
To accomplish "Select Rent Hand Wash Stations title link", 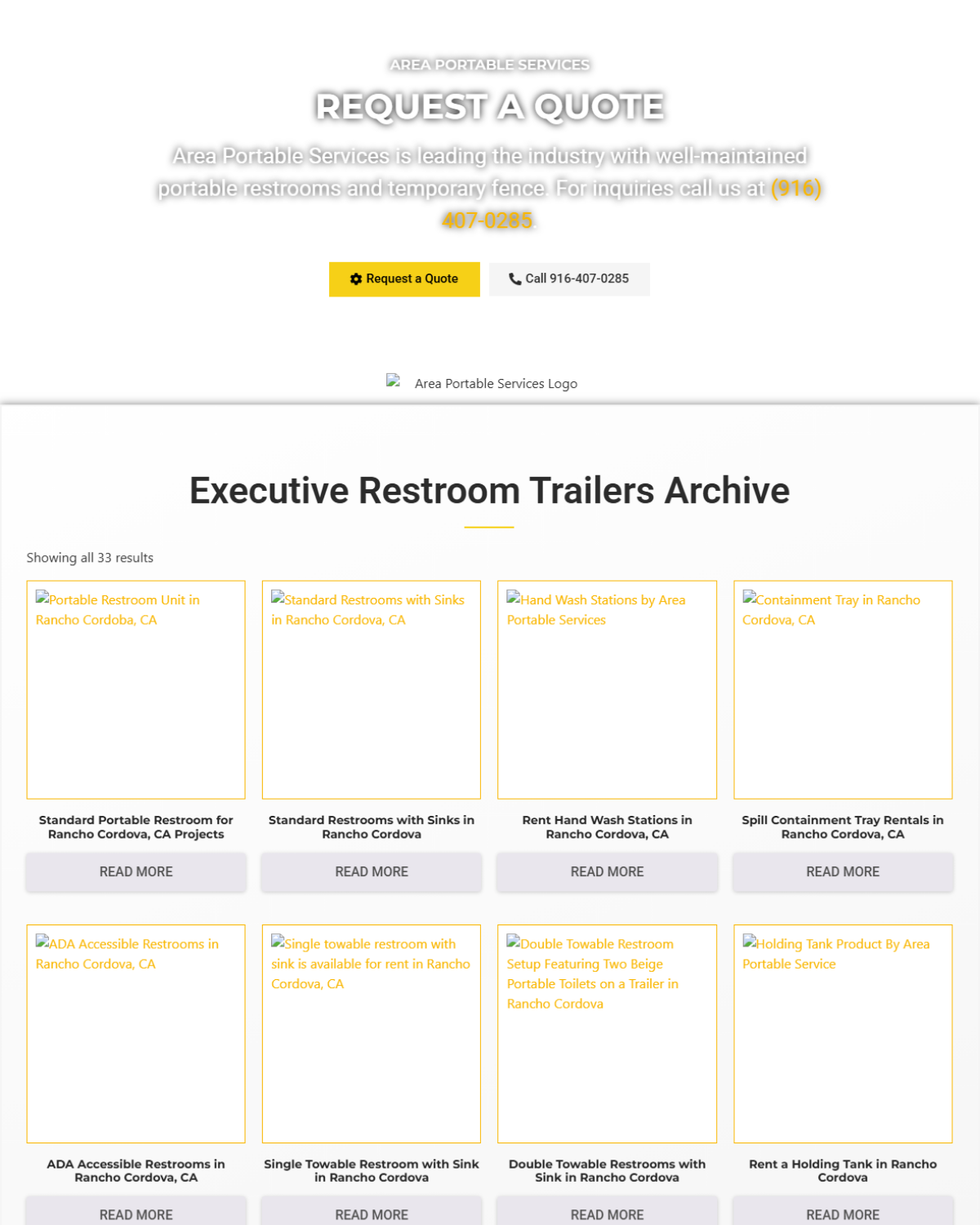I will pos(607,826).
